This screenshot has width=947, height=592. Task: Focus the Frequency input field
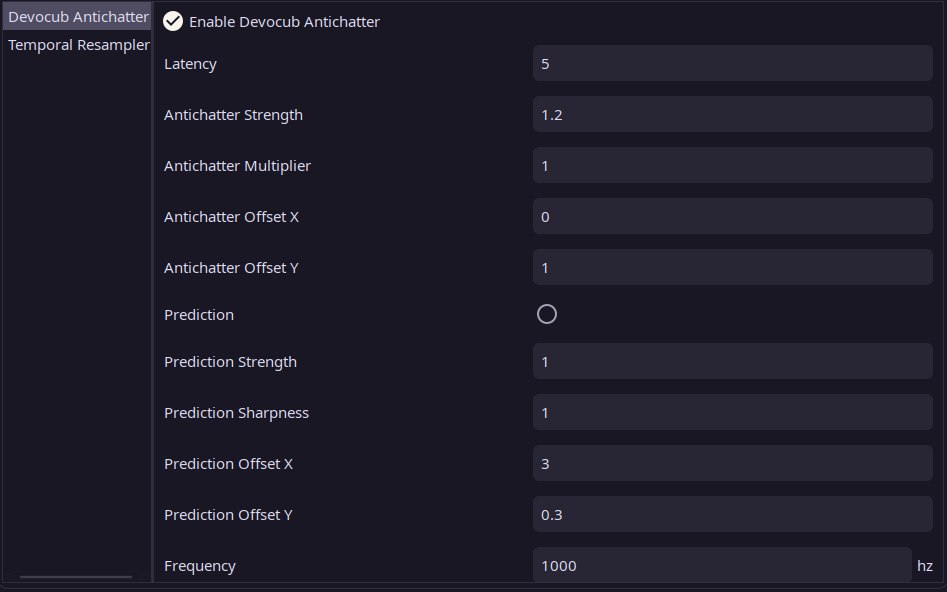tap(721, 566)
